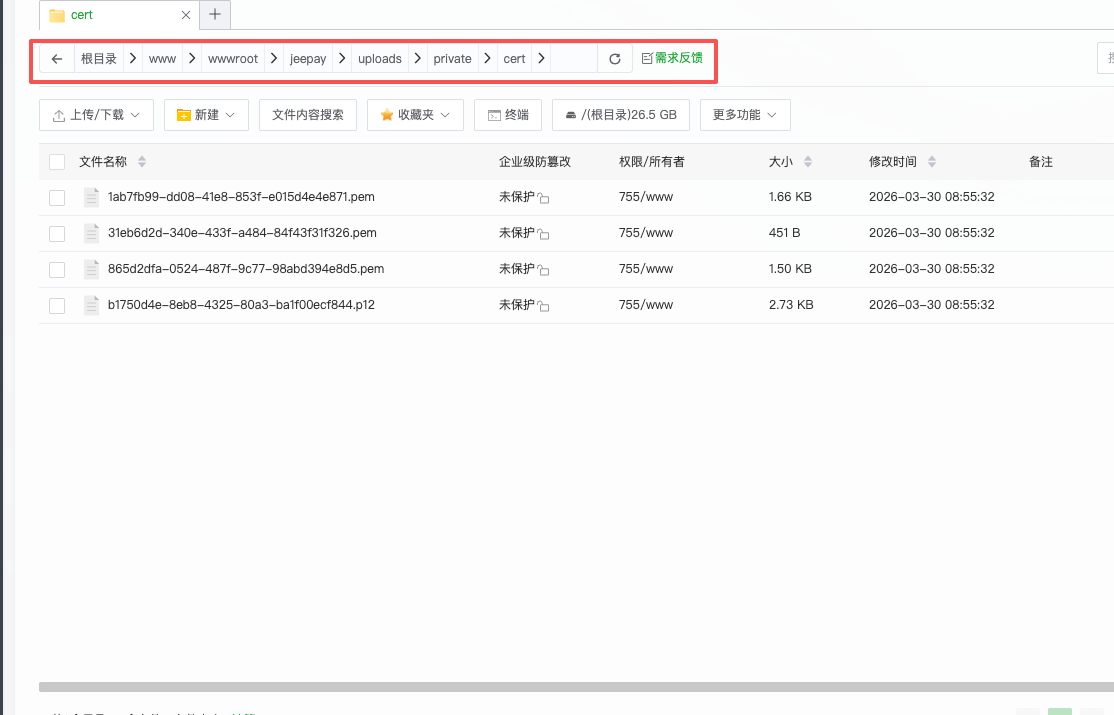Sort by 大小 column arrows
The width and height of the screenshot is (1114, 715).
coord(808,162)
